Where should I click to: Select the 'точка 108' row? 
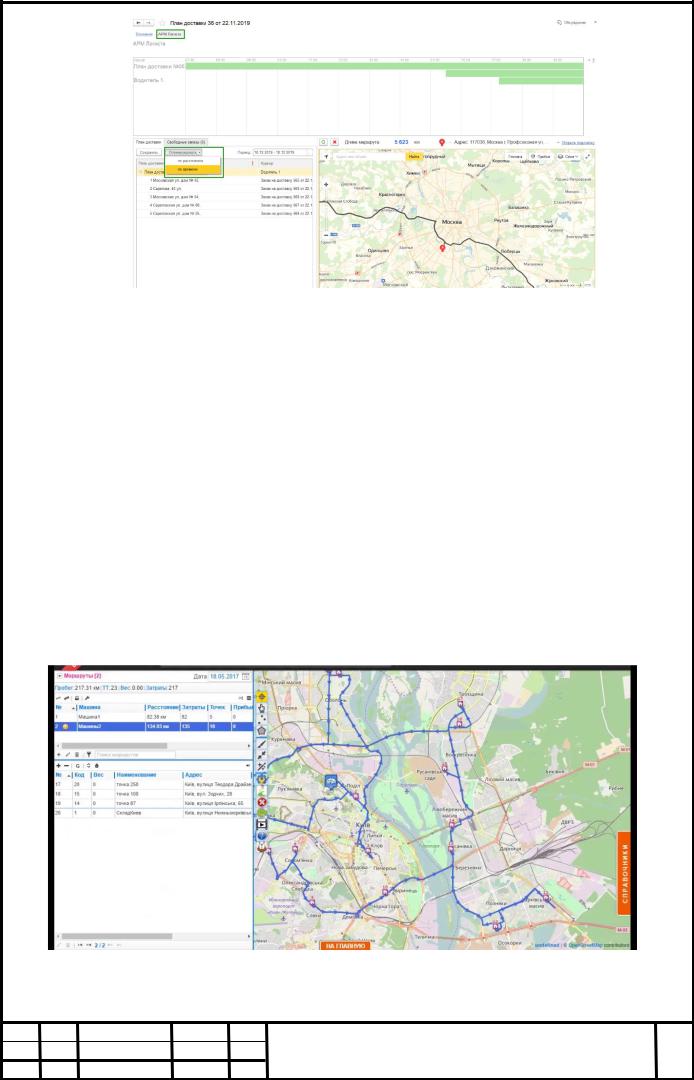[154, 794]
